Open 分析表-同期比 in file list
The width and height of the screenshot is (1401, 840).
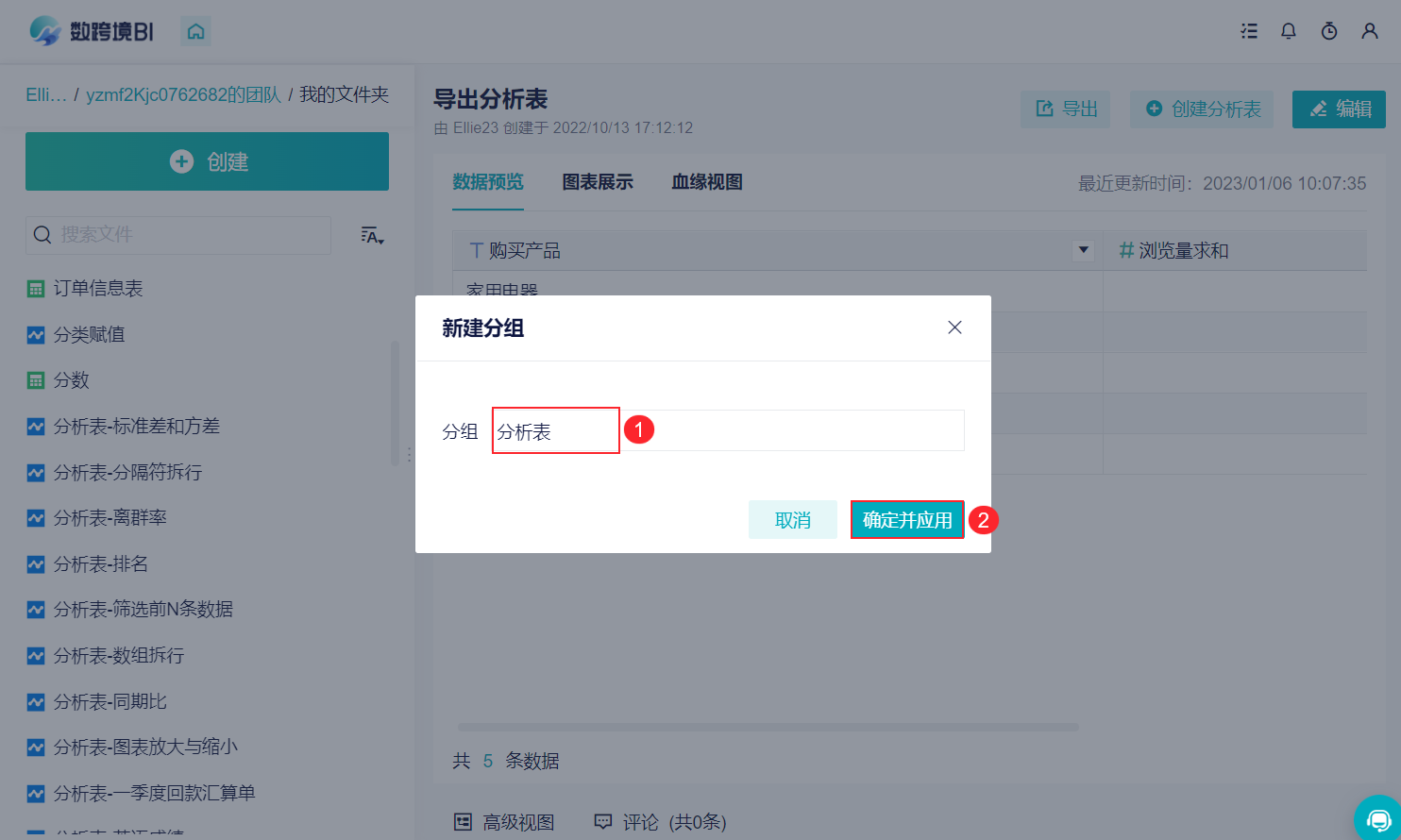(x=110, y=702)
